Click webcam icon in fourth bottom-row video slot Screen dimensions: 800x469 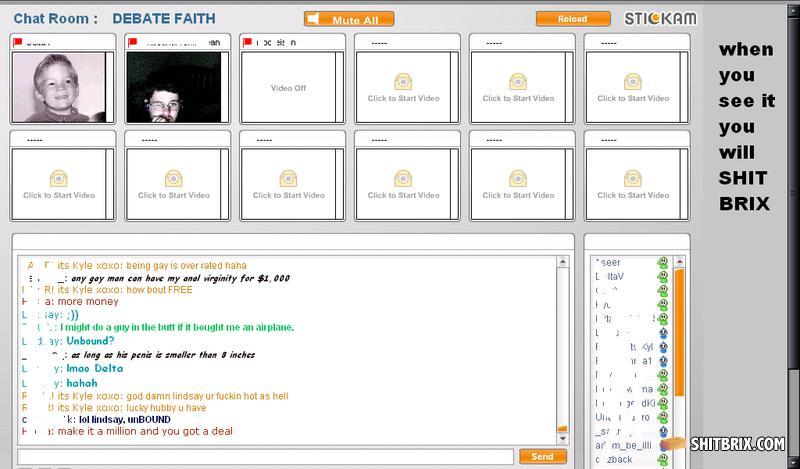(403, 179)
